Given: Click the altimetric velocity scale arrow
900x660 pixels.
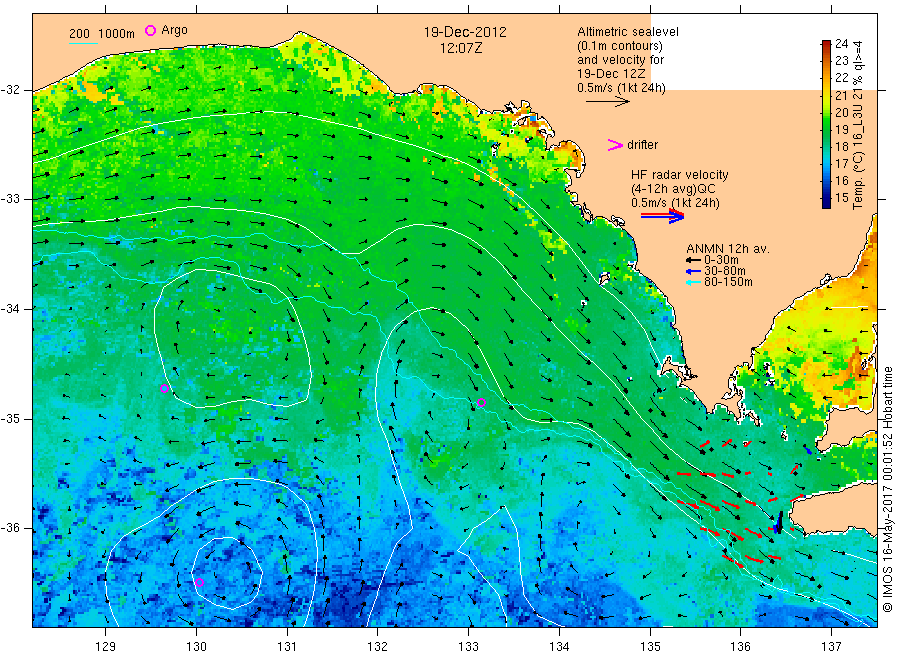Looking at the screenshot, I should (x=608, y=102).
